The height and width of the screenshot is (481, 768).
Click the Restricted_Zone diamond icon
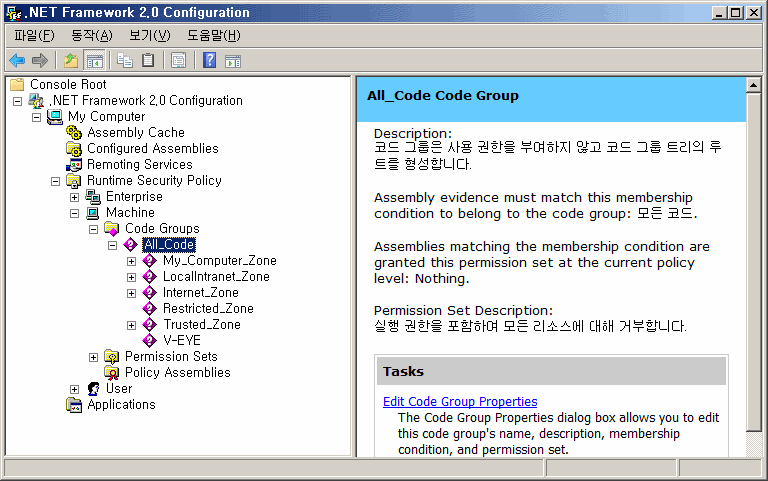(149, 309)
